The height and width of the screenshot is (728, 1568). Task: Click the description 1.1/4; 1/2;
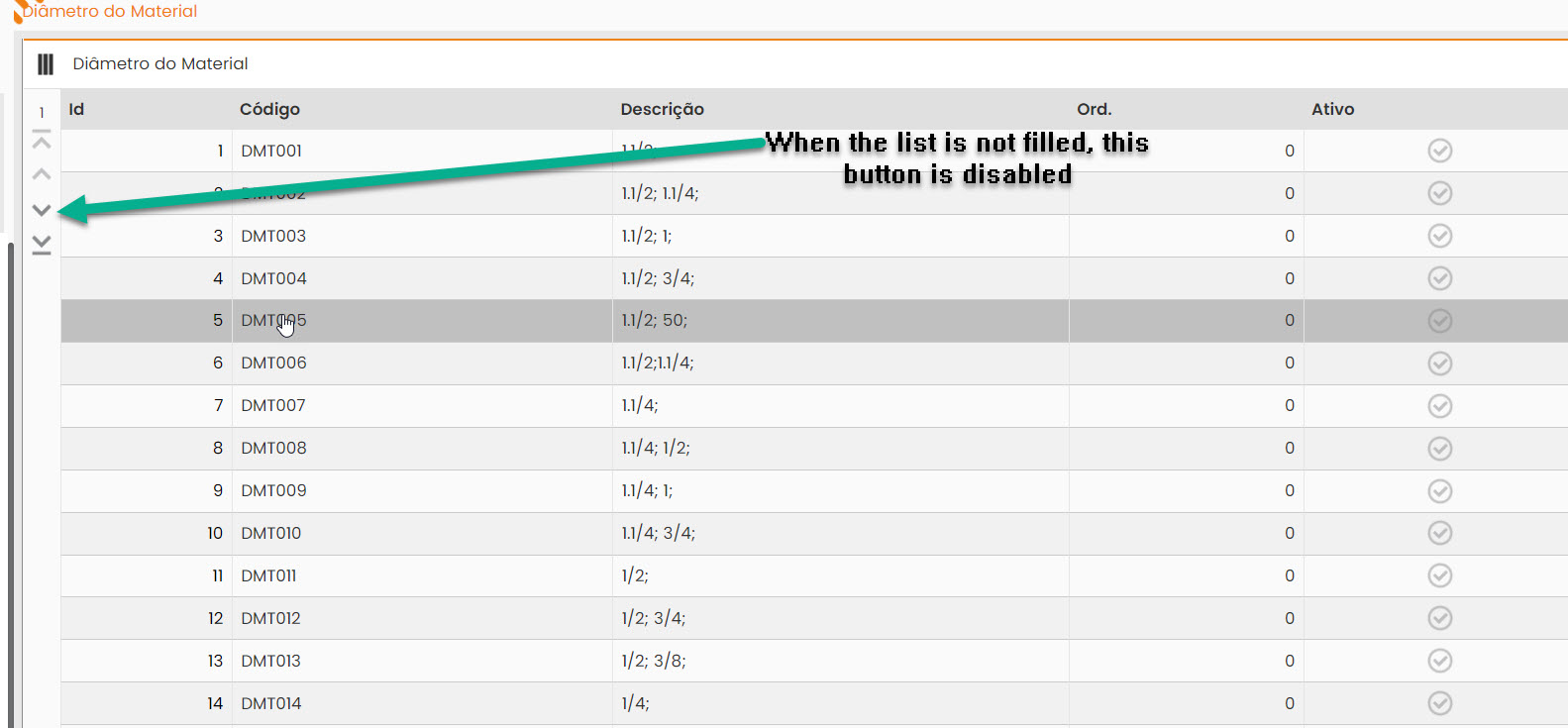[655, 449]
